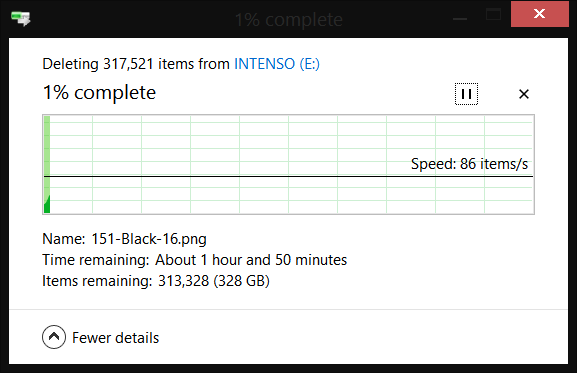Select the file name 151-Black-16.png
577x373 pixels.
[x=149, y=239]
